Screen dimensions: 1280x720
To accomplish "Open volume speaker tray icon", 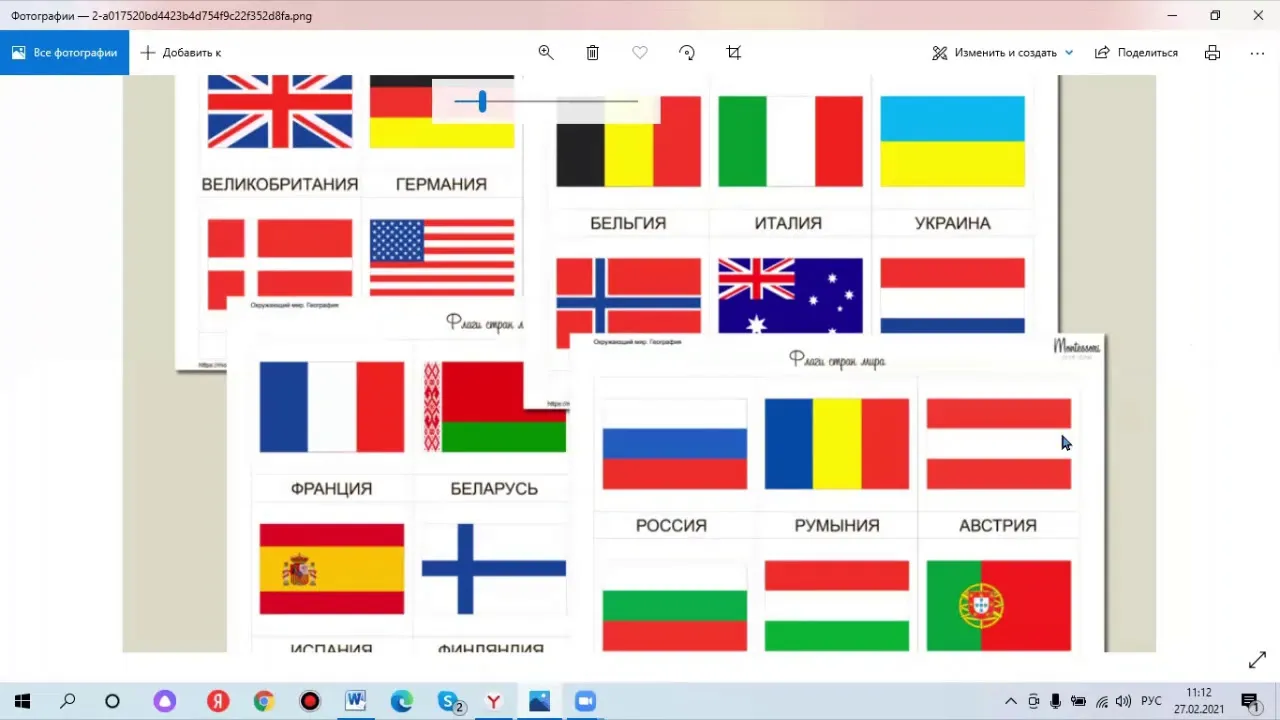I will click(1124, 702).
